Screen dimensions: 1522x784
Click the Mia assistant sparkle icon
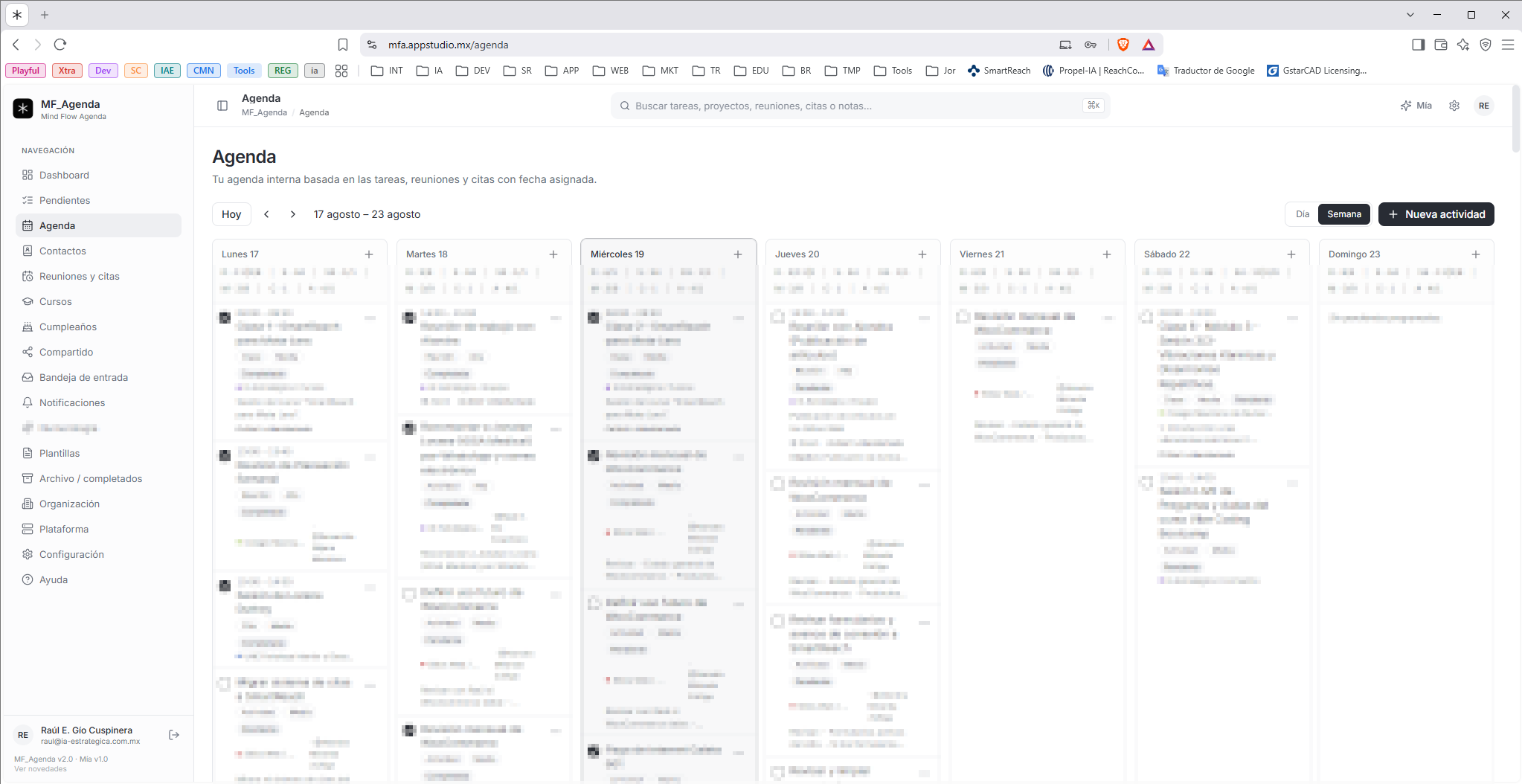coord(1406,106)
